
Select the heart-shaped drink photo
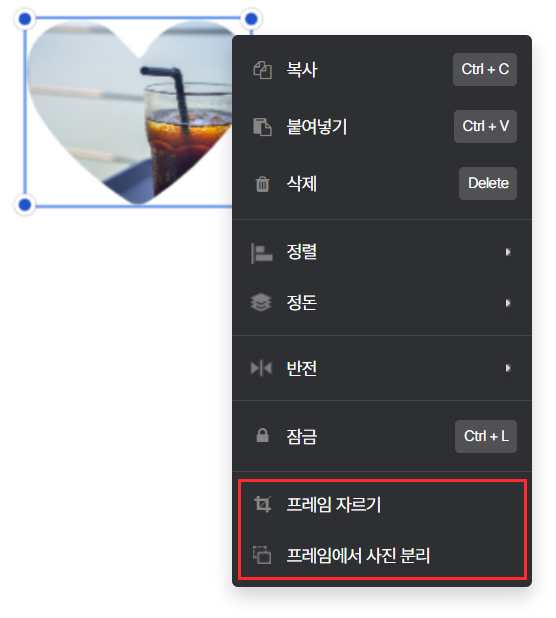[130, 112]
